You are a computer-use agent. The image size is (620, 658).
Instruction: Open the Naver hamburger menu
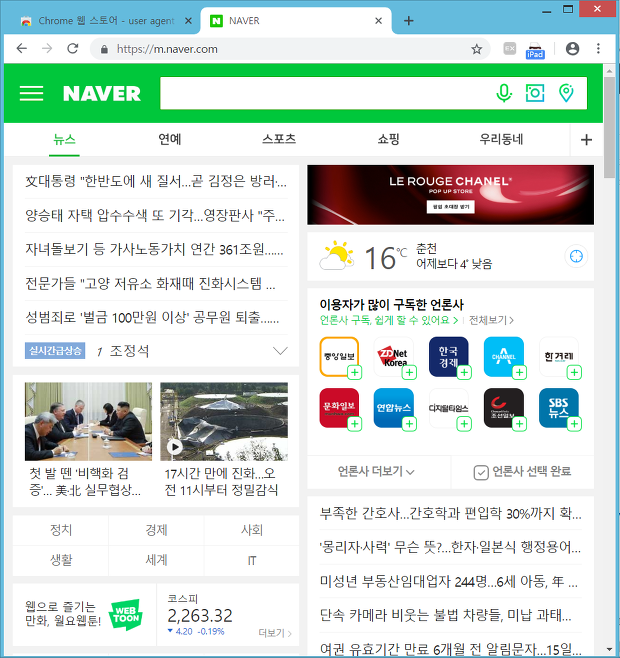click(31, 93)
